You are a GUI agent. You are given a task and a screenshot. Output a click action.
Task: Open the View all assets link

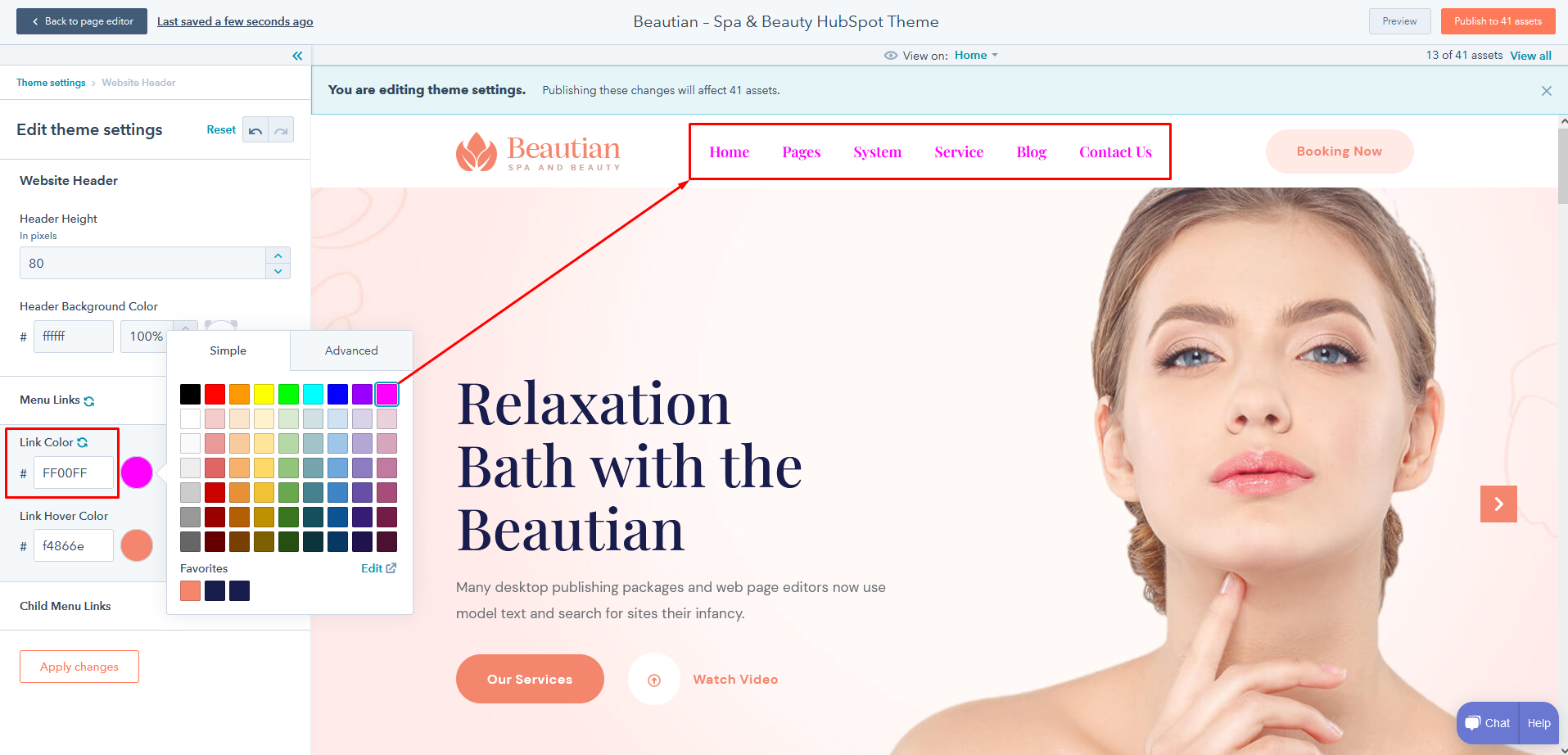[1530, 56]
